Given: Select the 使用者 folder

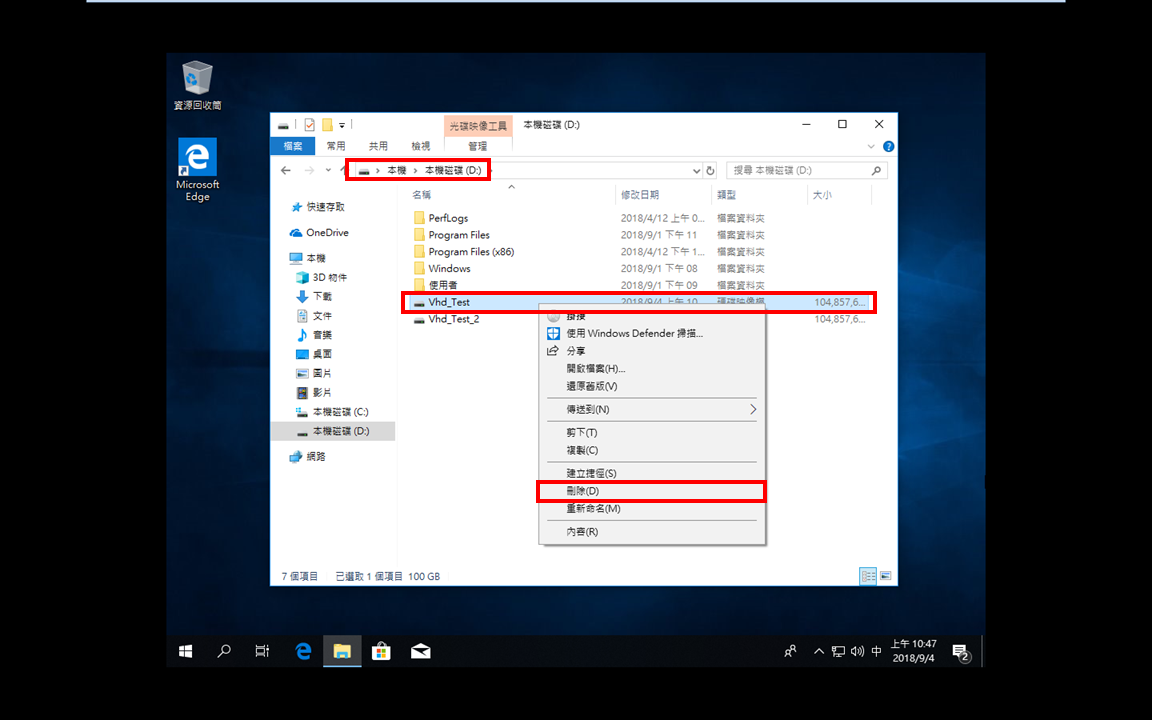Looking at the screenshot, I should coord(442,285).
